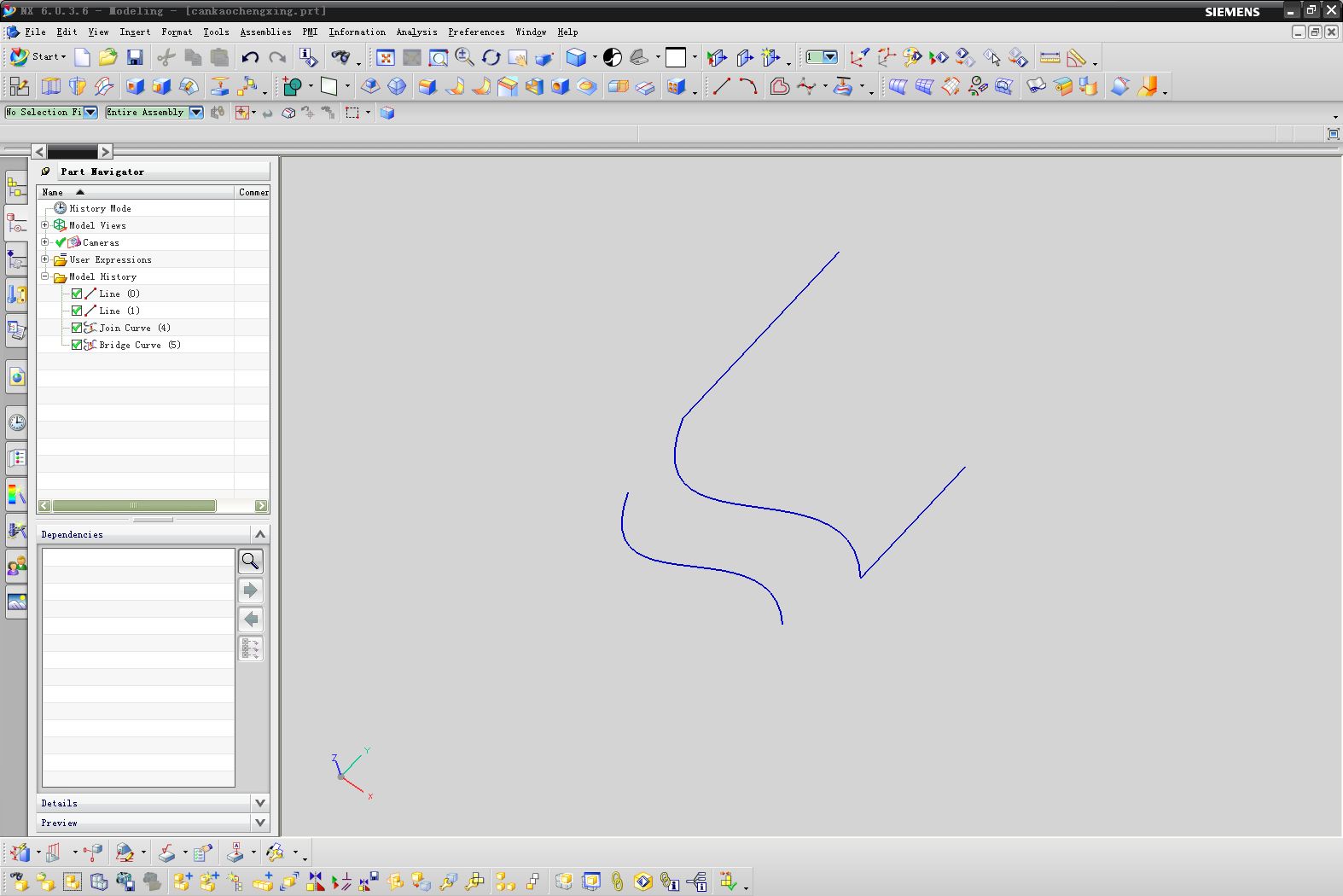Select the Pan hand tool
1343x896 pixels.
(517, 57)
